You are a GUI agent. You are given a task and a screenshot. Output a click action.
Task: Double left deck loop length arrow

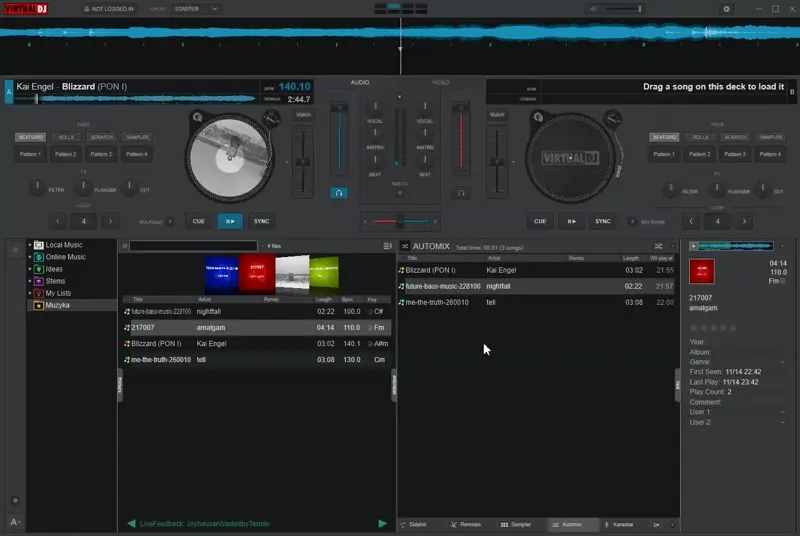coord(110,221)
